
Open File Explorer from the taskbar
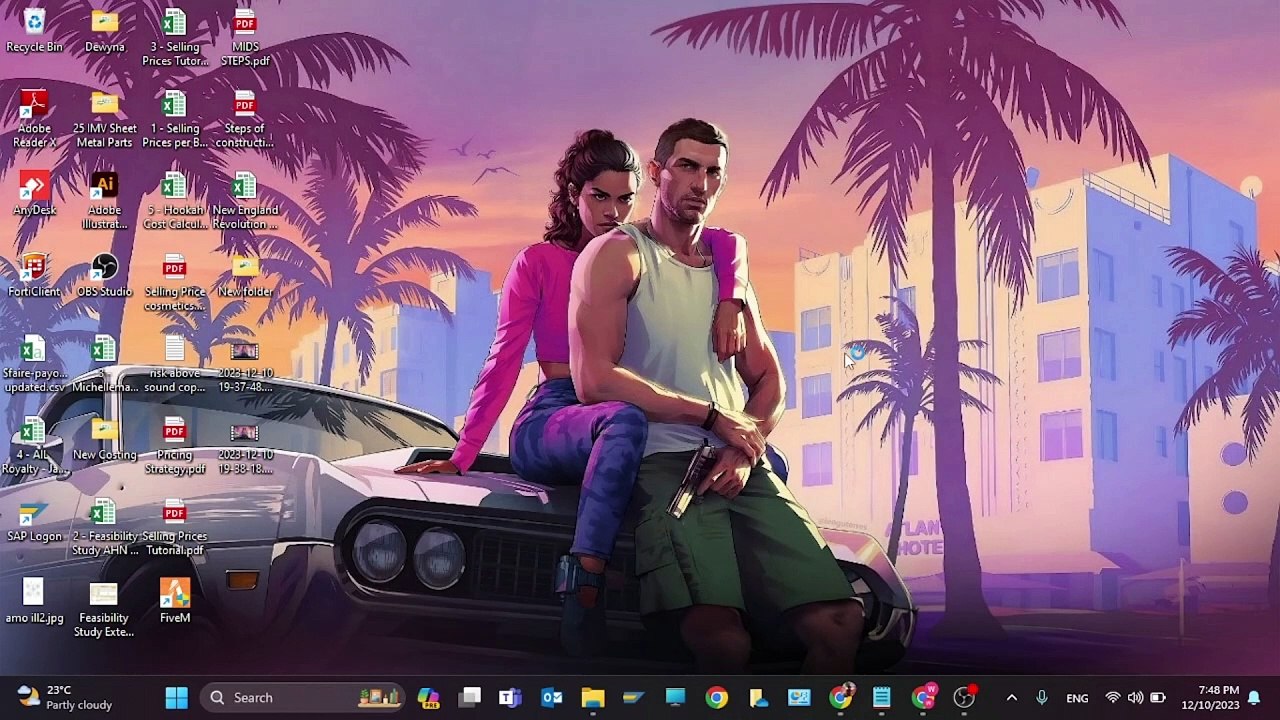coord(593,697)
